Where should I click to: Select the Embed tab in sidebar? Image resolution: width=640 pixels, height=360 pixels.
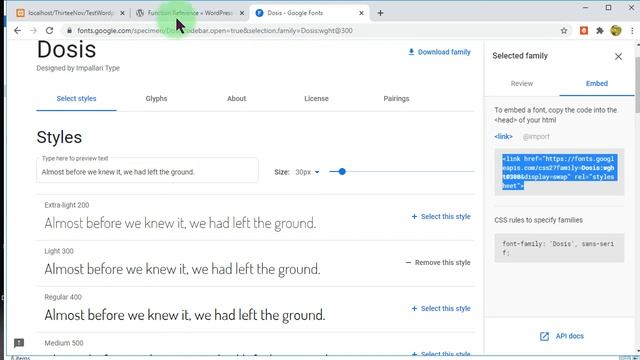pos(597,84)
